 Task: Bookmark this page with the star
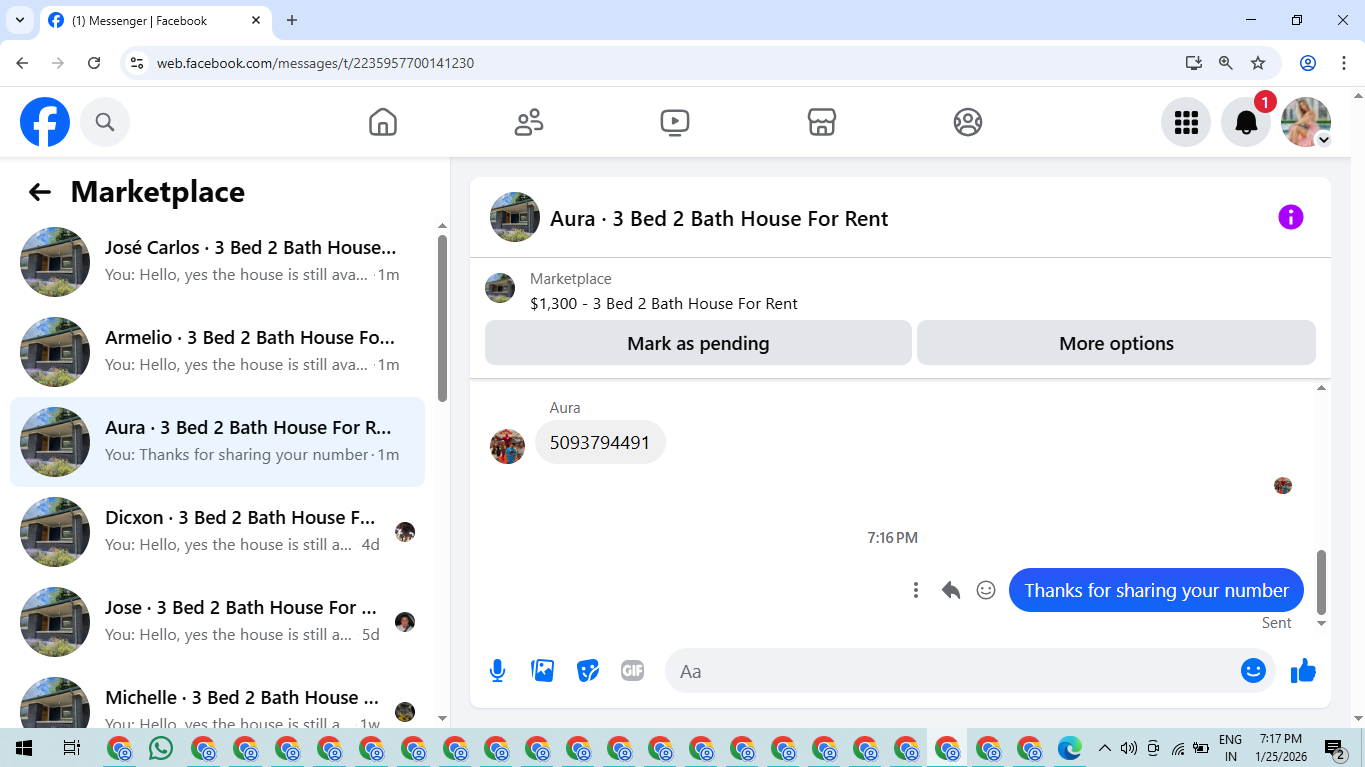click(1258, 63)
